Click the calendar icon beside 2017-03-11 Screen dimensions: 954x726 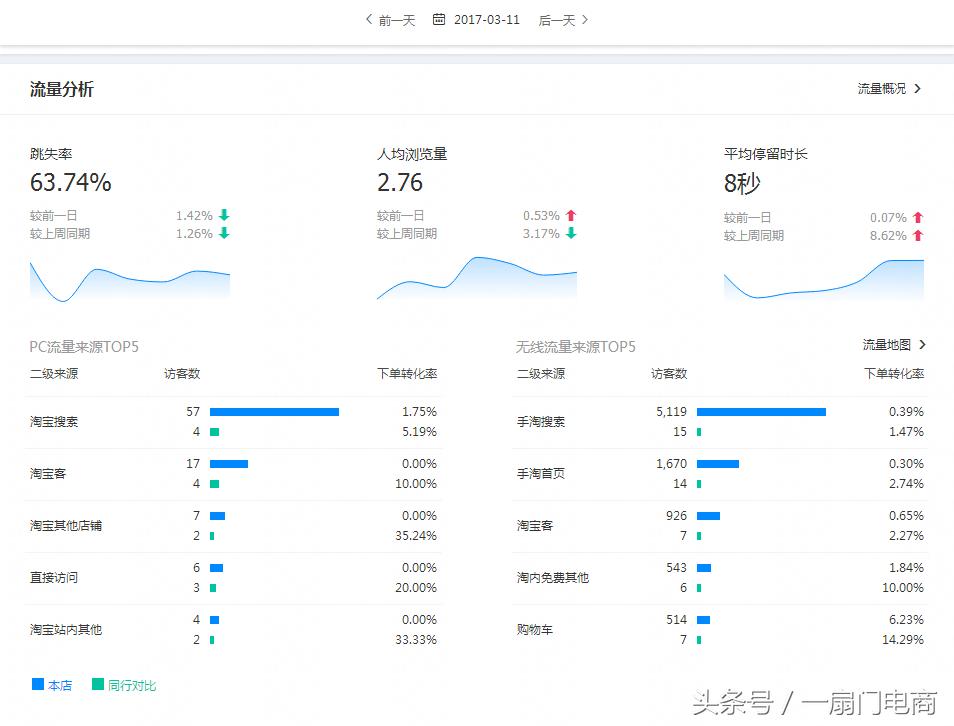click(437, 19)
